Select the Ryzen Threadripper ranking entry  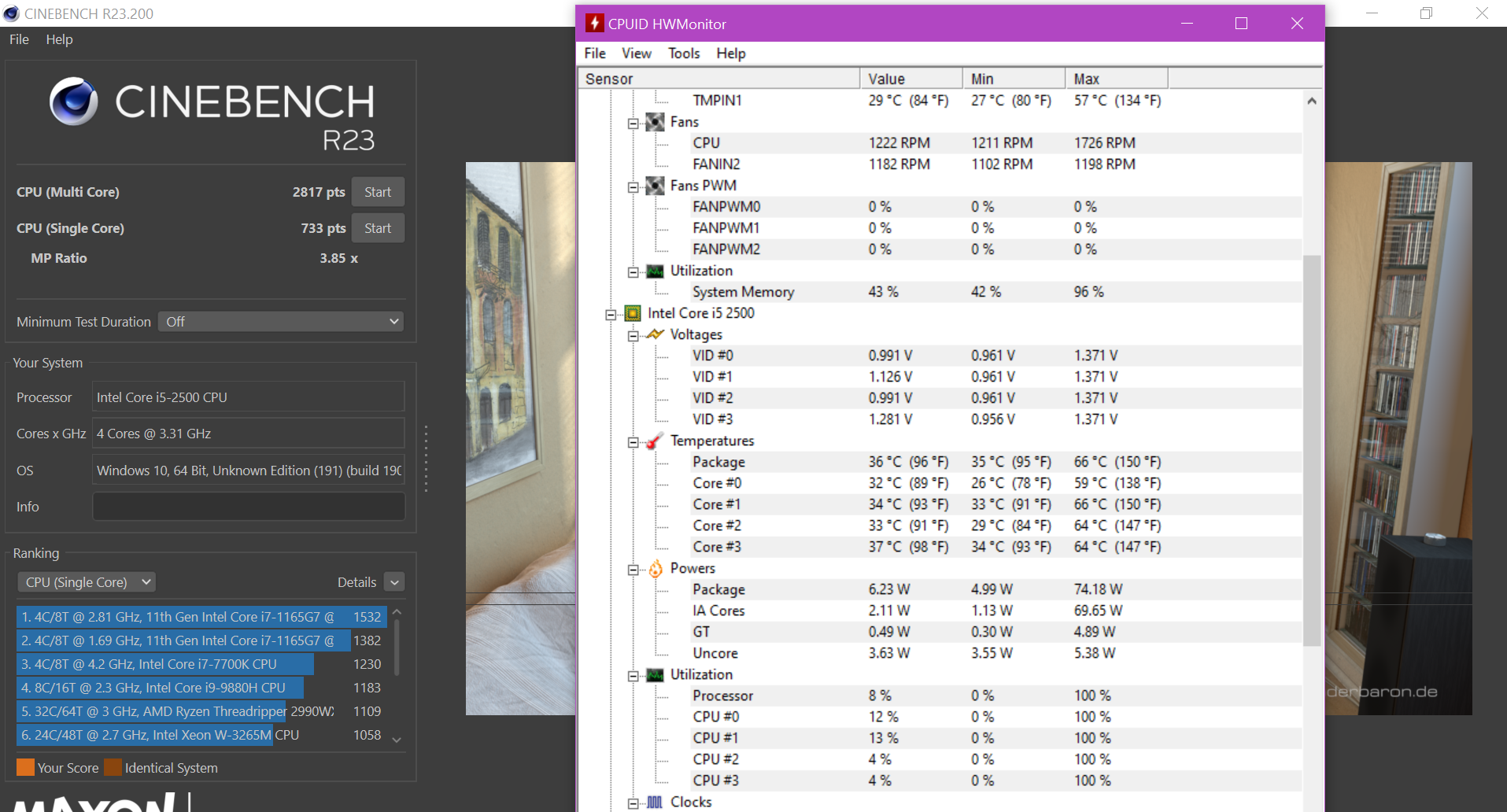point(201,711)
